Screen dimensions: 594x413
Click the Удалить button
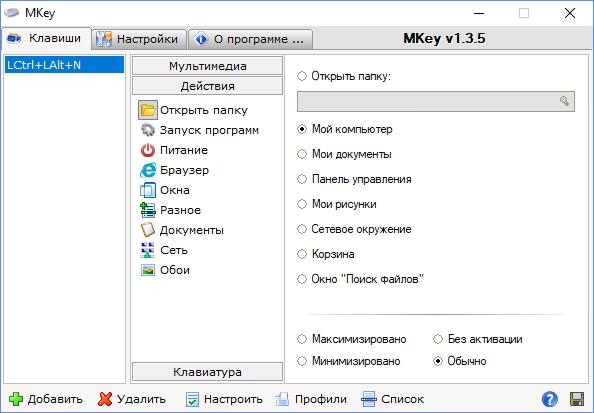point(131,399)
